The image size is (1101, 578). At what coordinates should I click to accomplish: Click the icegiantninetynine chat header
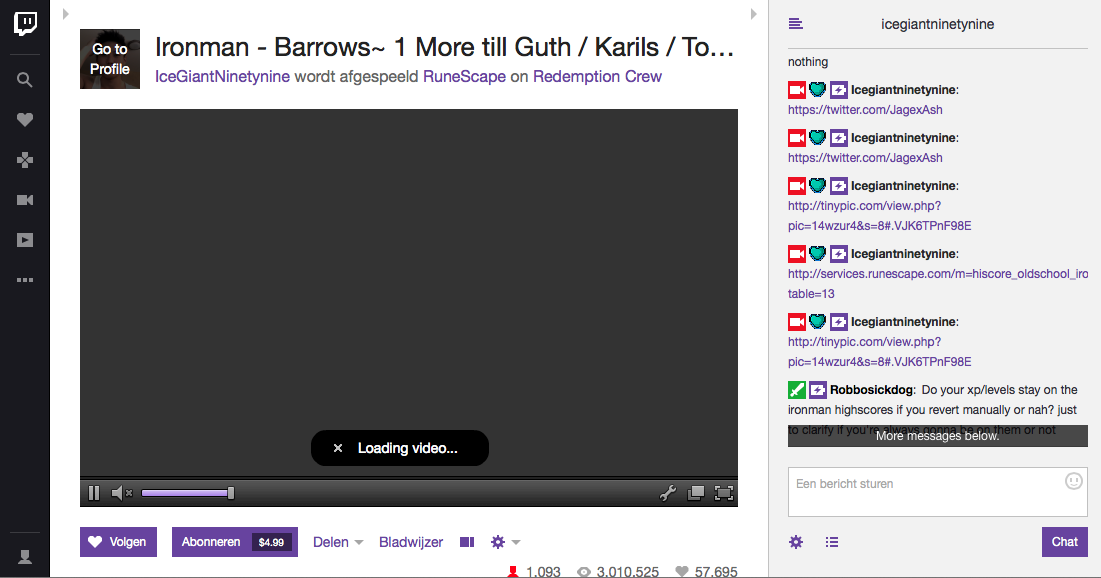[937, 24]
